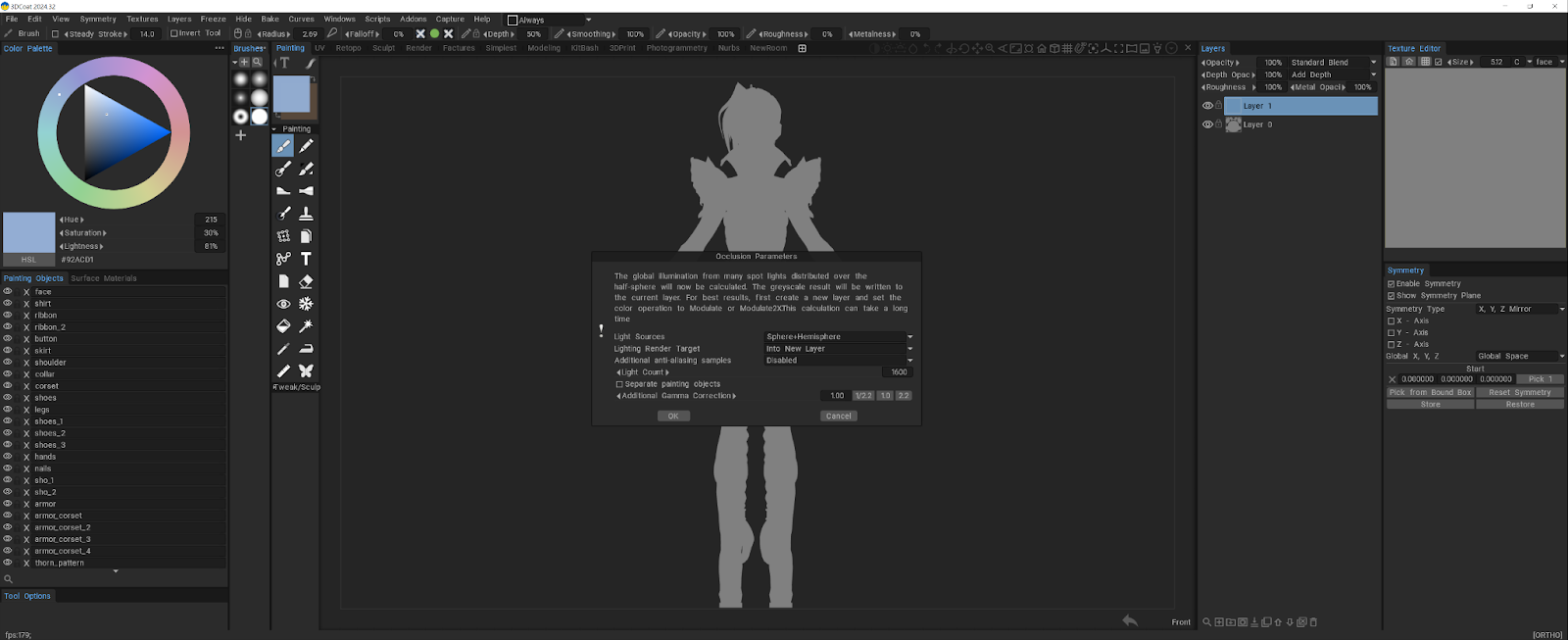Image resolution: width=1568 pixels, height=640 pixels.
Task: Open Add Depth dropdown in Layers
Action: point(1333,74)
